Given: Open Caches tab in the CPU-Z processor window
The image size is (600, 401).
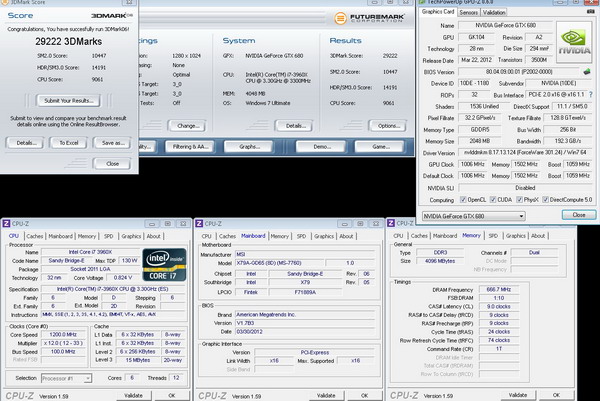Looking at the screenshot, I should coord(35,236).
